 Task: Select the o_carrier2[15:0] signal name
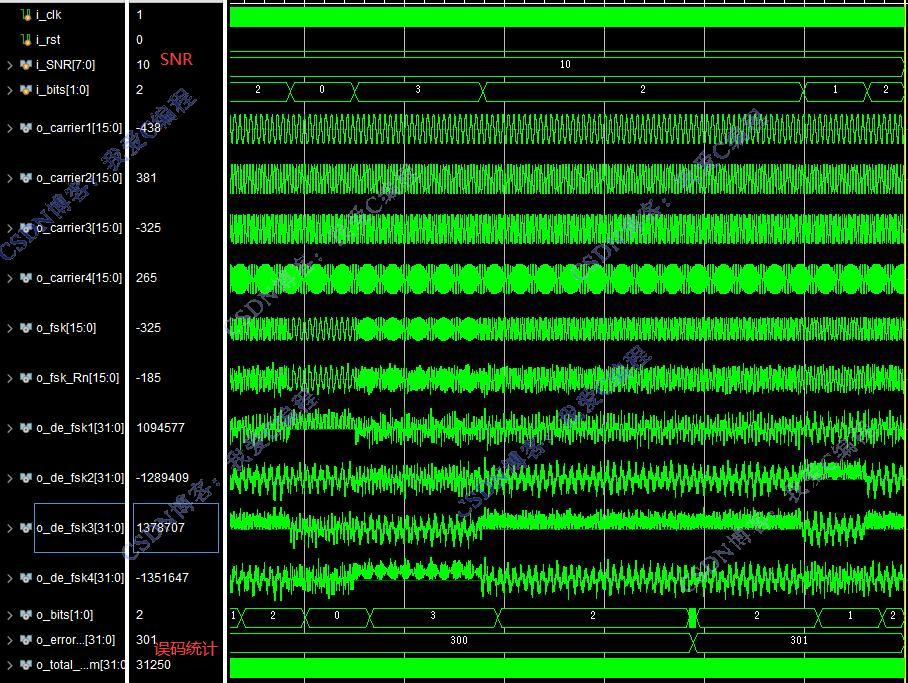point(79,178)
